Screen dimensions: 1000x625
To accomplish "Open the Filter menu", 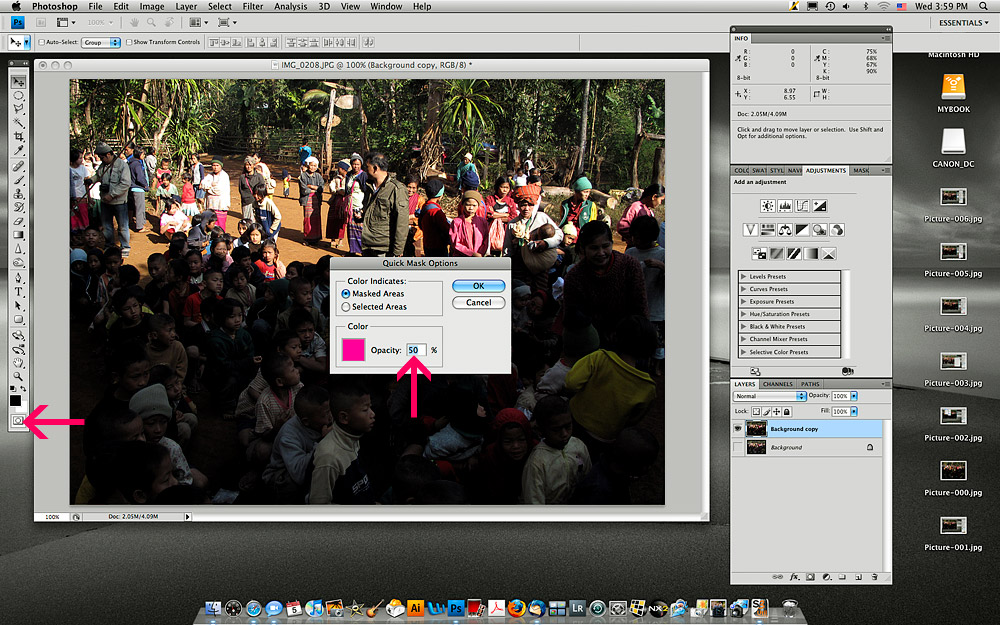I will [x=253, y=6].
